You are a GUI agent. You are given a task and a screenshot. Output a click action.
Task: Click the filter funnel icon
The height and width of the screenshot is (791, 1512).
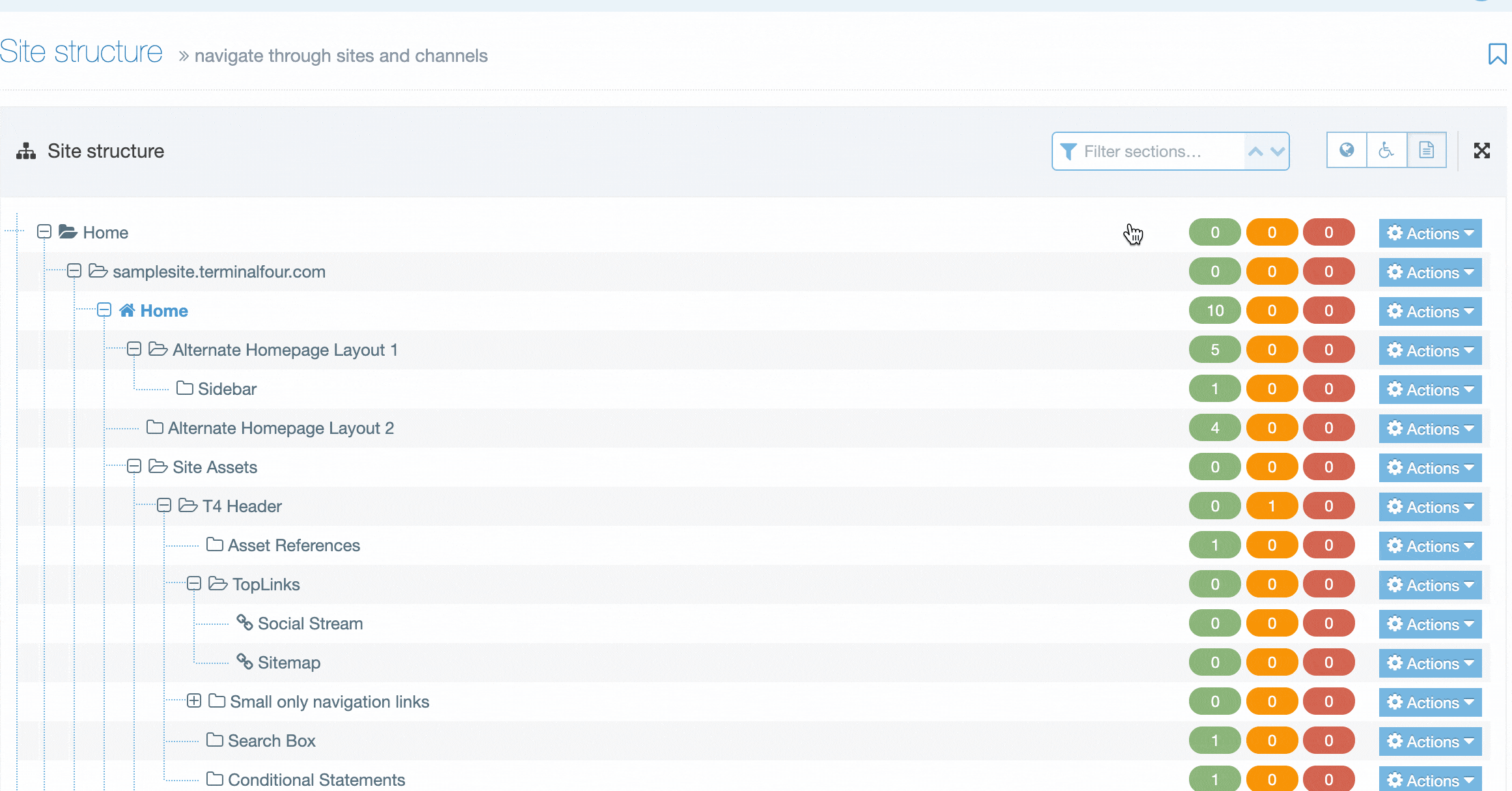[x=1068, y=152]
